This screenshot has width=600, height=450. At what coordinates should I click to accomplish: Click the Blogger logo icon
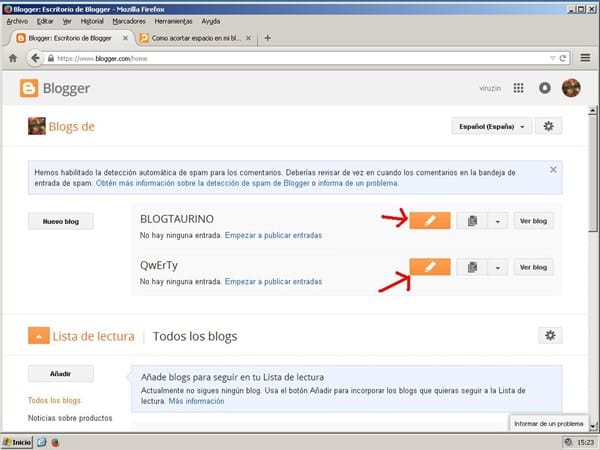[29, 88]
